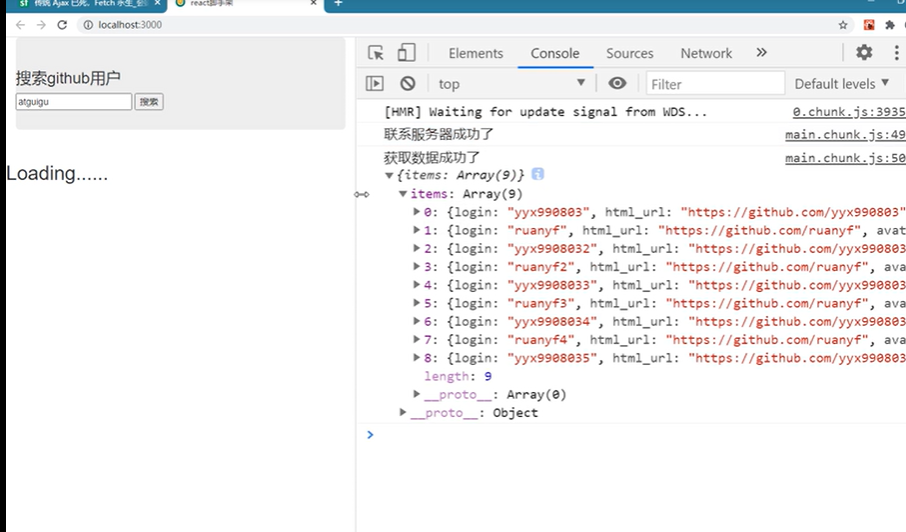Expand item 4 with login yyx9908033
This screenshot has width=906, height=532.
(416, 285)
